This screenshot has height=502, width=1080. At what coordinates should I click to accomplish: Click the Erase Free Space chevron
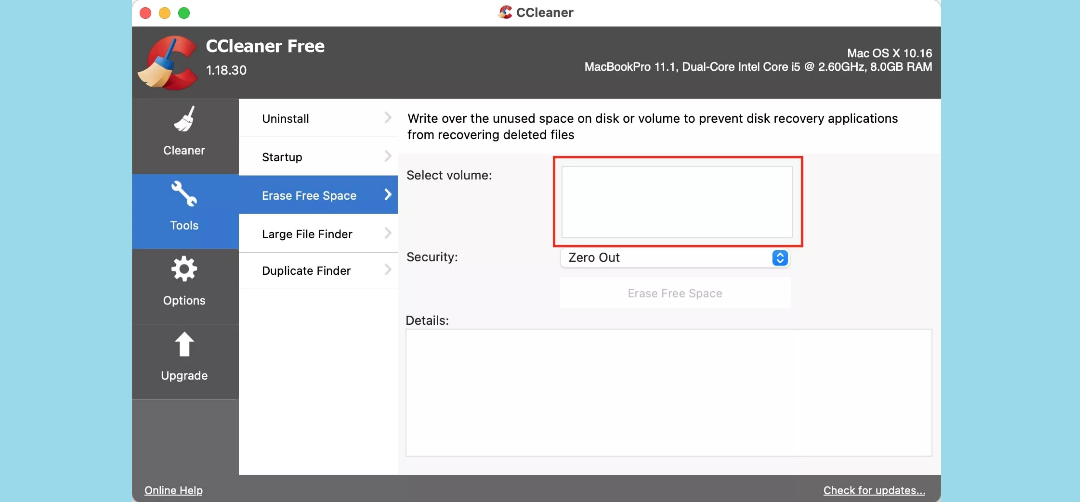tap(388, 195)
